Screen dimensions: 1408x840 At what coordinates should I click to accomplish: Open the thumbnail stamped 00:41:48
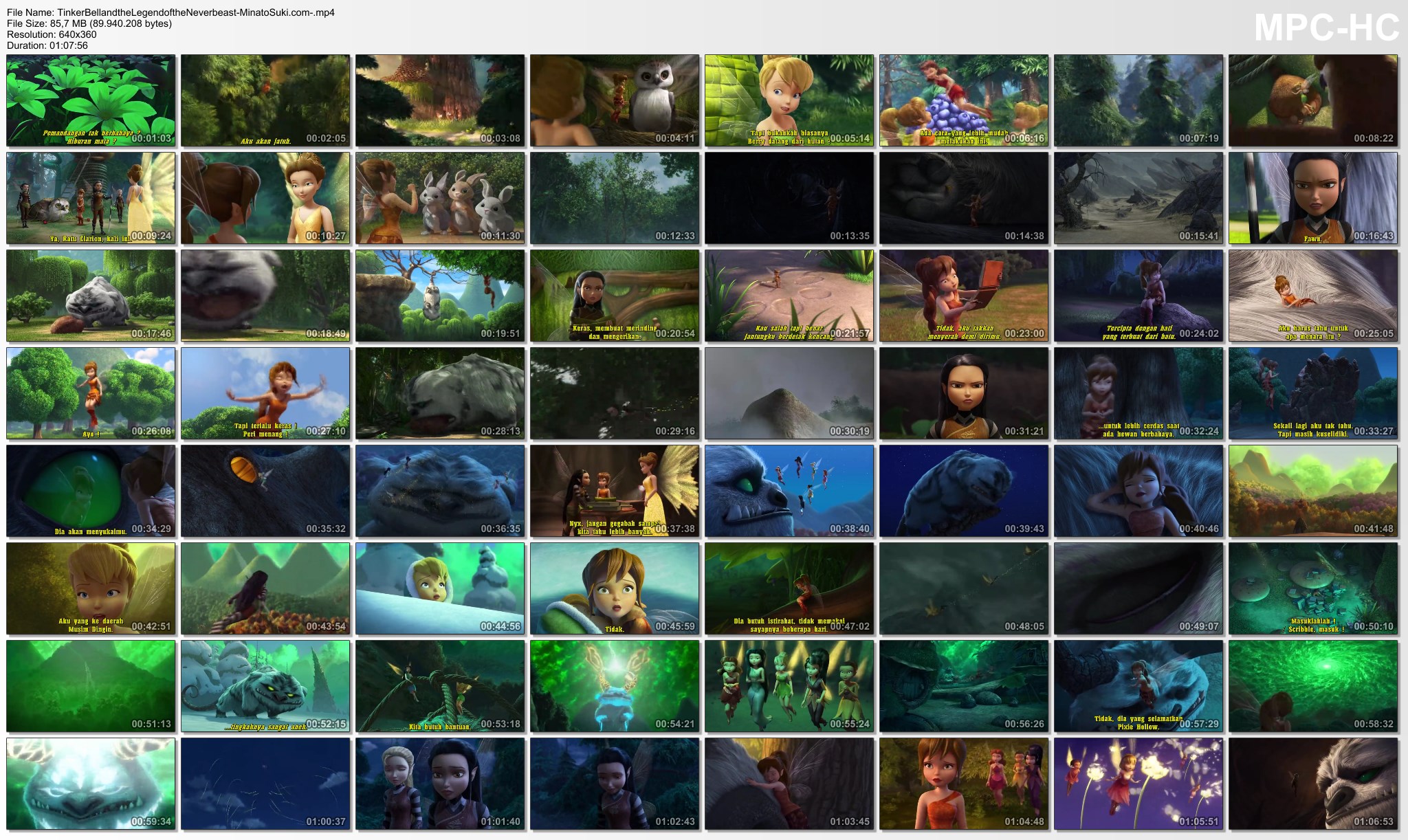(x=1313, y=491)
